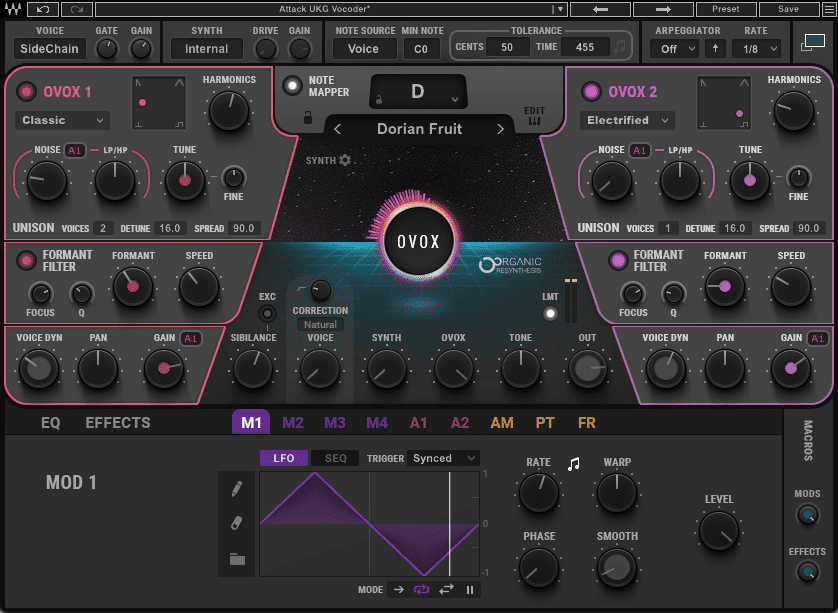The width and height of the screenshot is (838, 613).
Task: Click the expand view window icon
Action: tap(813, 42)
